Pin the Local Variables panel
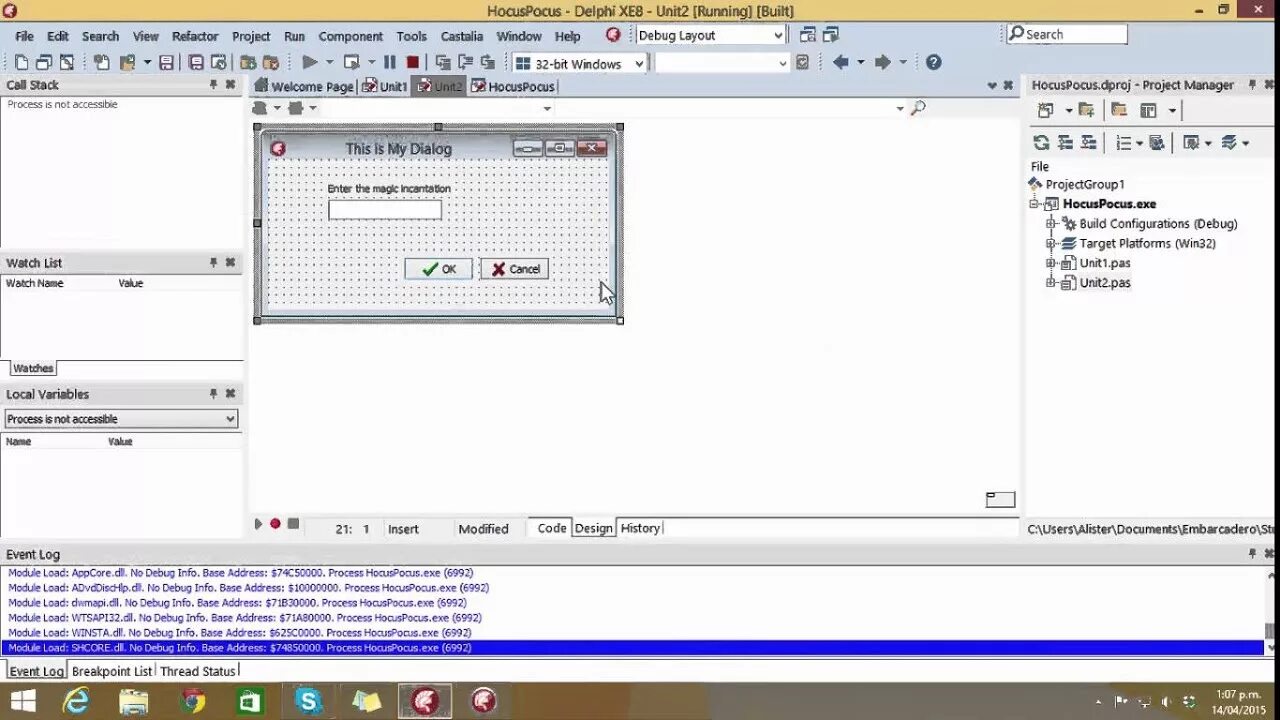1280x720 pixels. 213,394
